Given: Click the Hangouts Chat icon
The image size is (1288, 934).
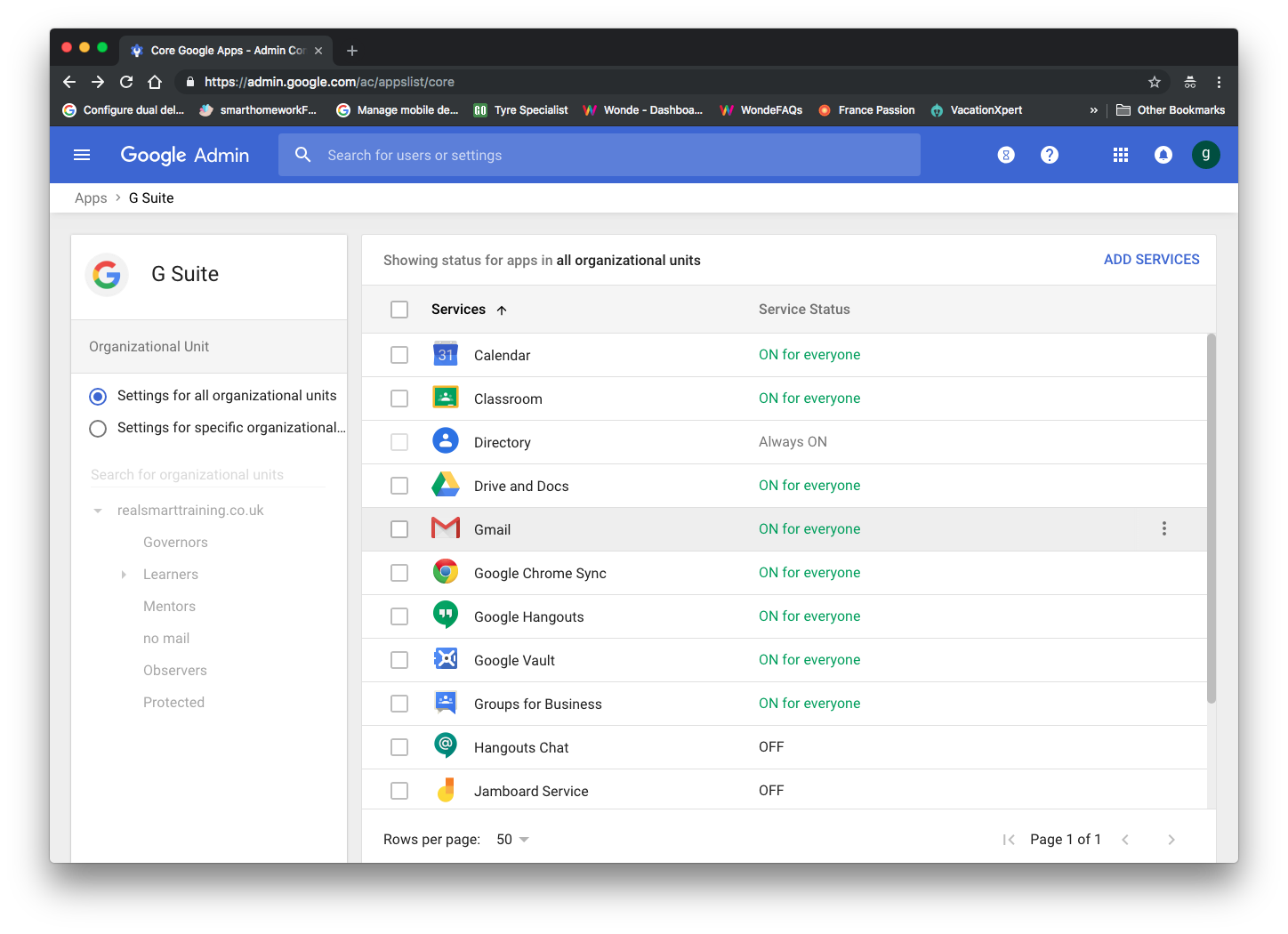Looking at the screenshot, I should pyautogui.click(x=446, y=745).
